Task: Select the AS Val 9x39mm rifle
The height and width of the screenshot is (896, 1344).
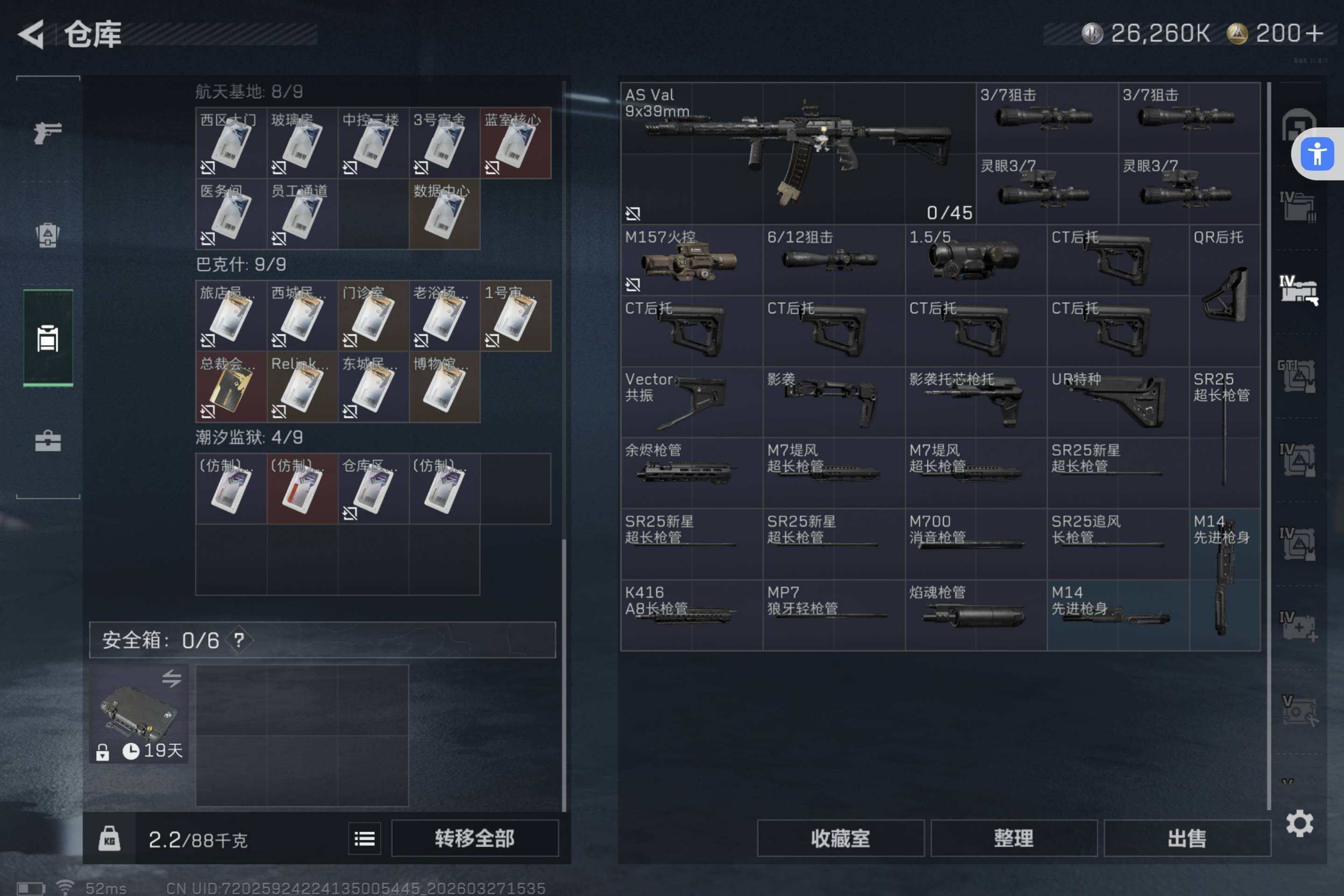Action: 798,153
